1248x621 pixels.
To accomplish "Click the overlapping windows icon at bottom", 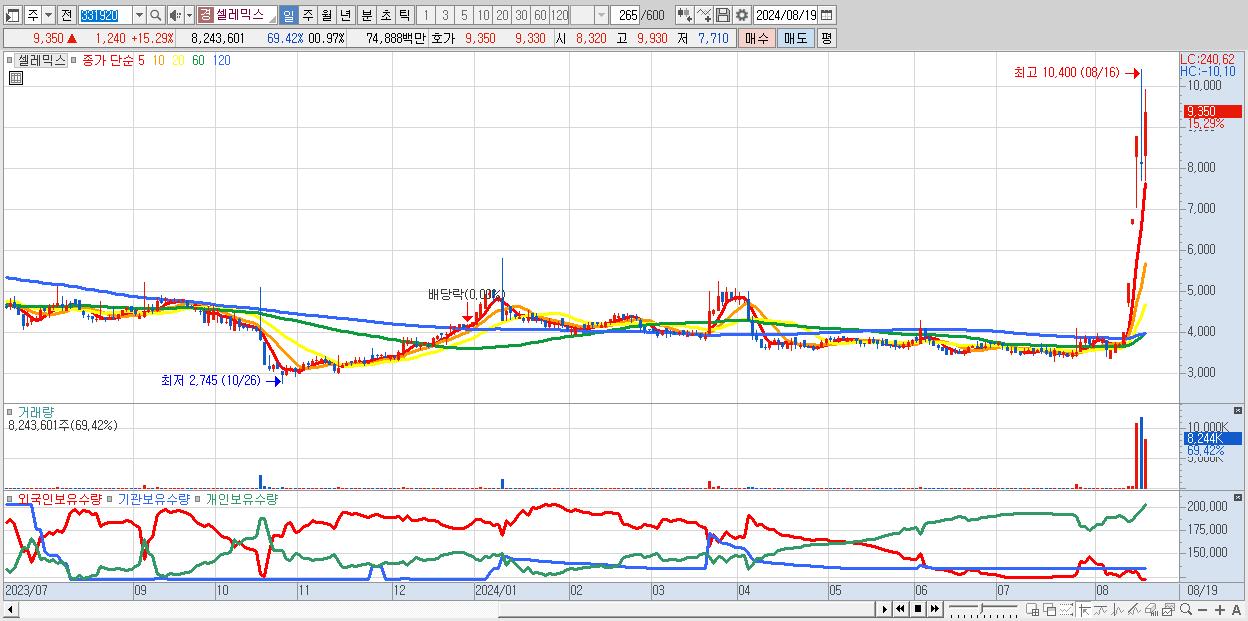I will coord(1050,609).
